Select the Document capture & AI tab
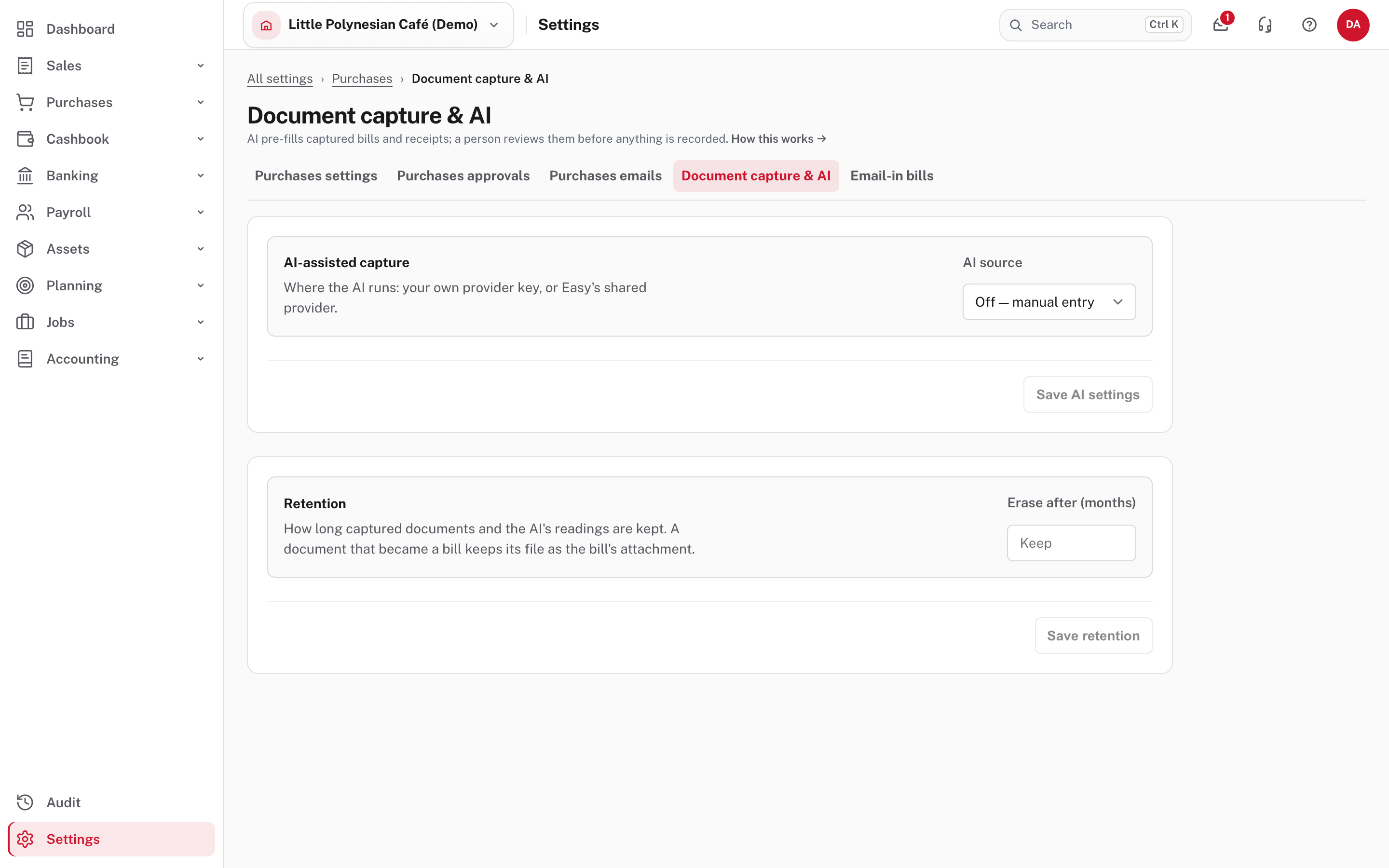The width and height of the screenshot is (1389, 868). coord(756,176)
